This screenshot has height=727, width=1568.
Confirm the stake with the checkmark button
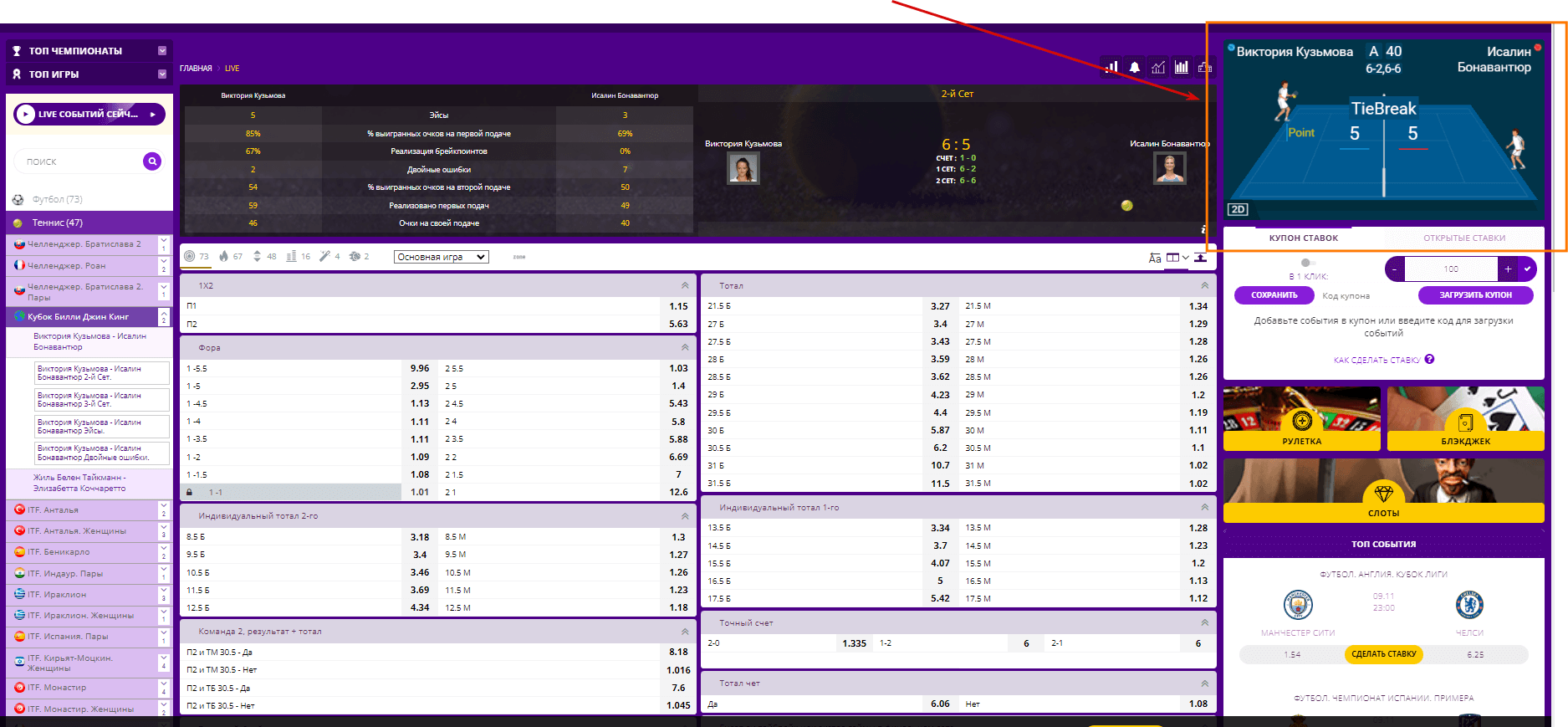1527,269
